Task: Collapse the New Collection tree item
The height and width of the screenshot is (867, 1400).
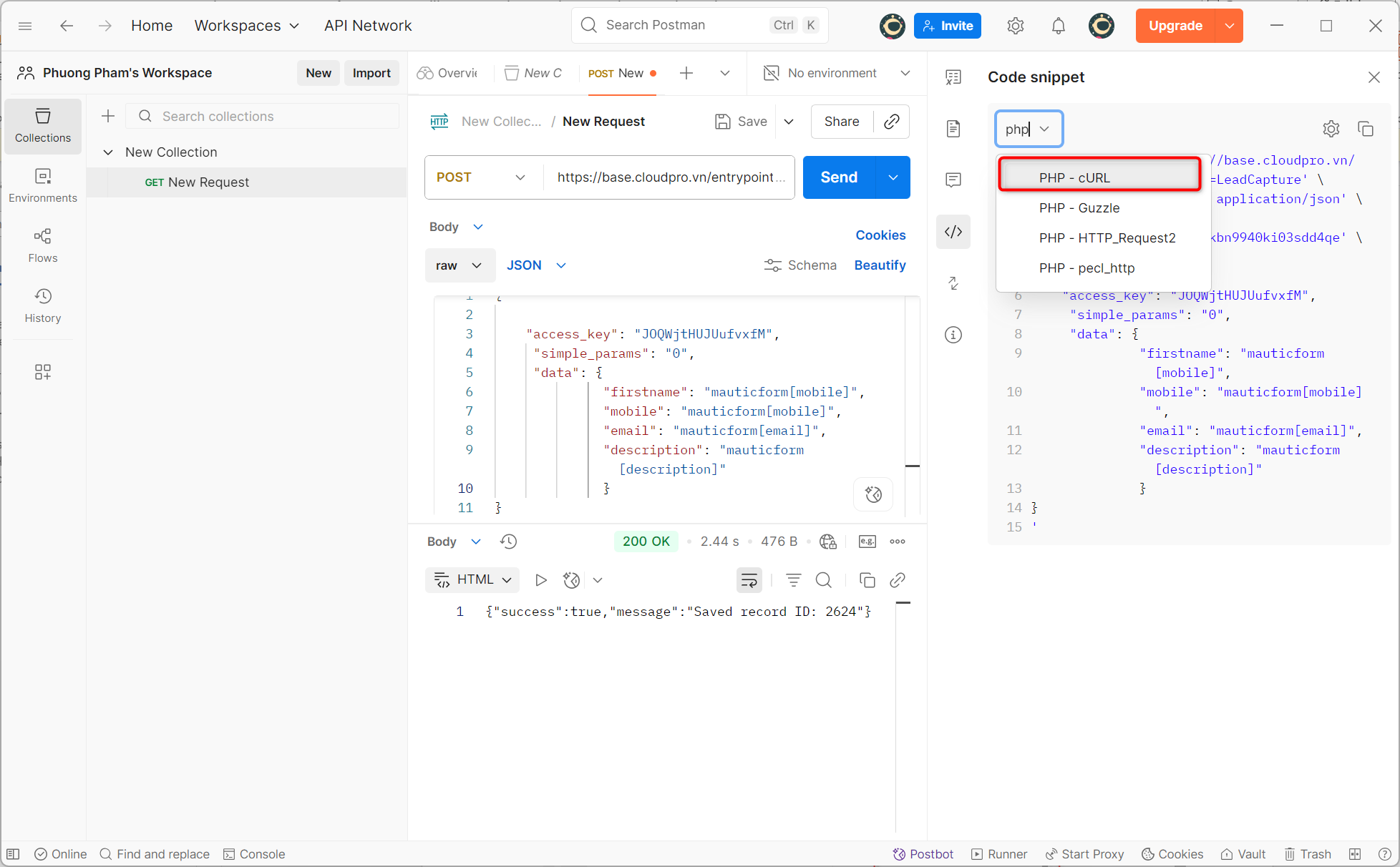Action: point(108,152)
